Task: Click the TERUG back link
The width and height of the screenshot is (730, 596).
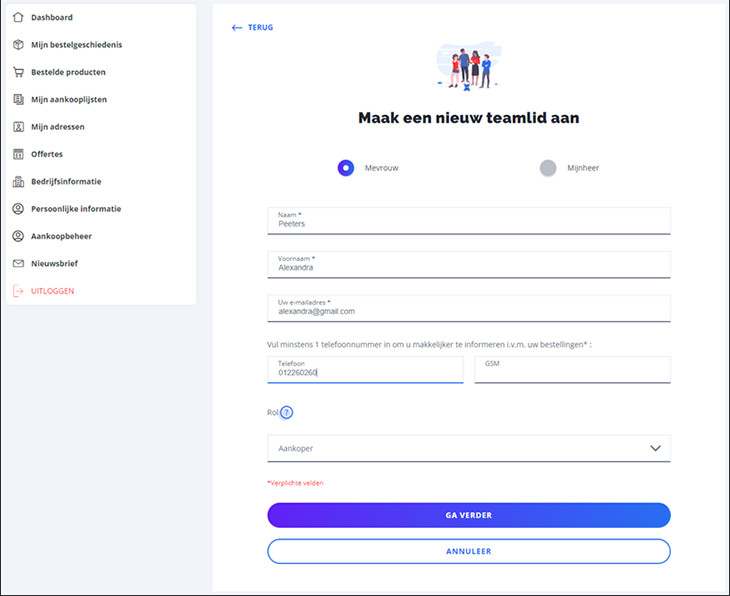Action: 260,27
